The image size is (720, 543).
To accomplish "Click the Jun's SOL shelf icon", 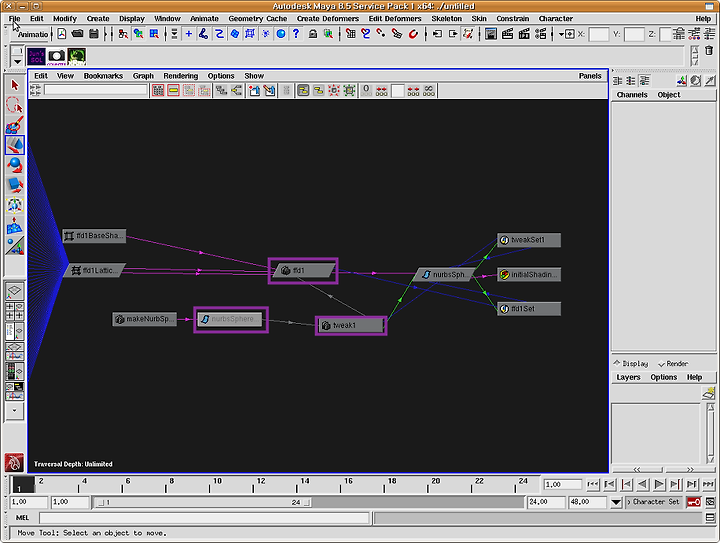I will (36, 56).
